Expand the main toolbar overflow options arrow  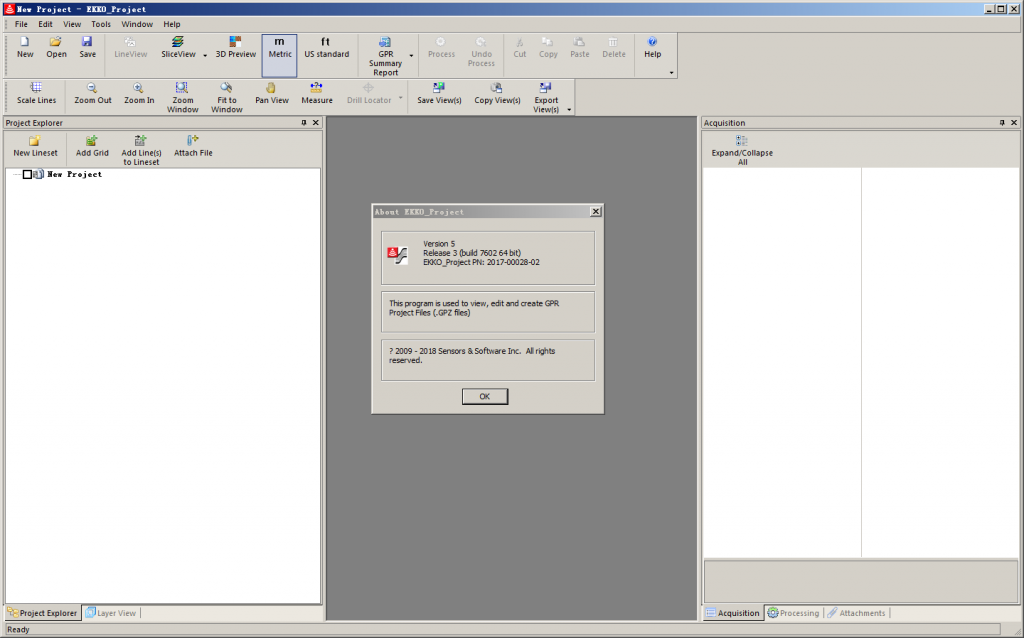tap(671, 72)
